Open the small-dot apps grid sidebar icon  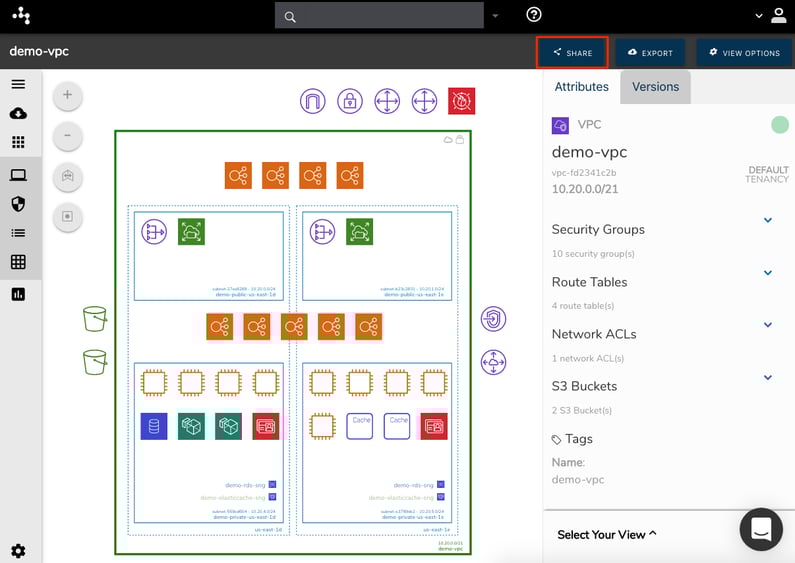pyautogui.click(x=18, y=142)
